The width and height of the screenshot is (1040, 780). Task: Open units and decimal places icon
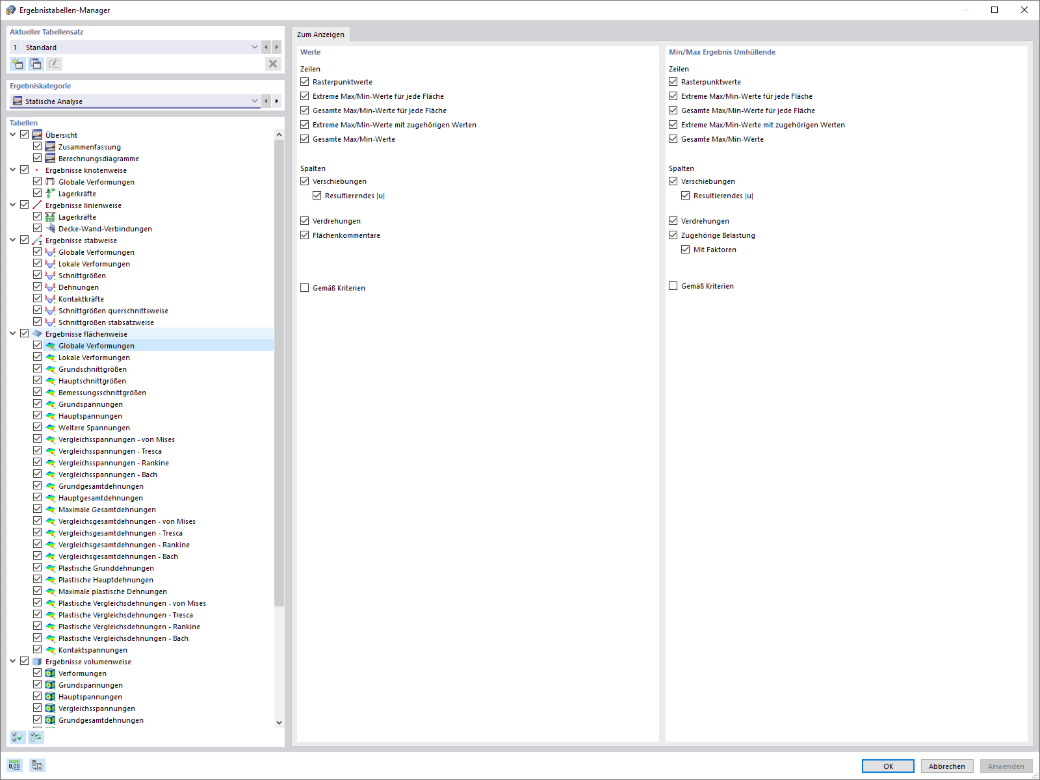tap(15, 765)
